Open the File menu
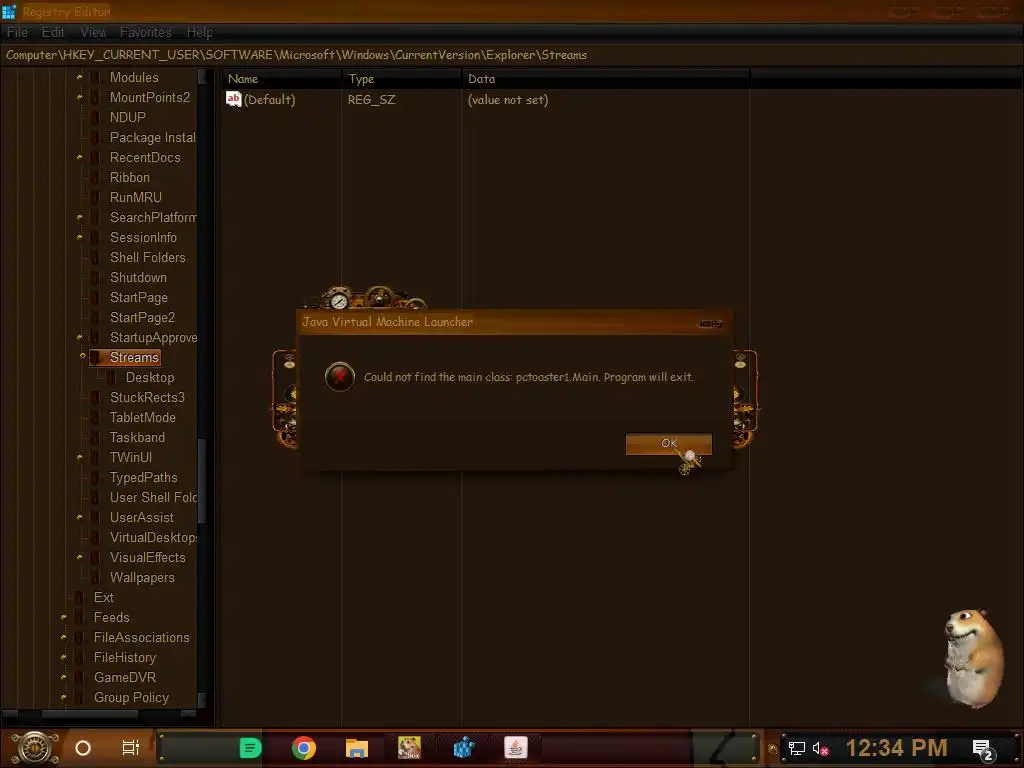Image resolution: width=1024 pixels, height=768 pixels. pos(18,32)
